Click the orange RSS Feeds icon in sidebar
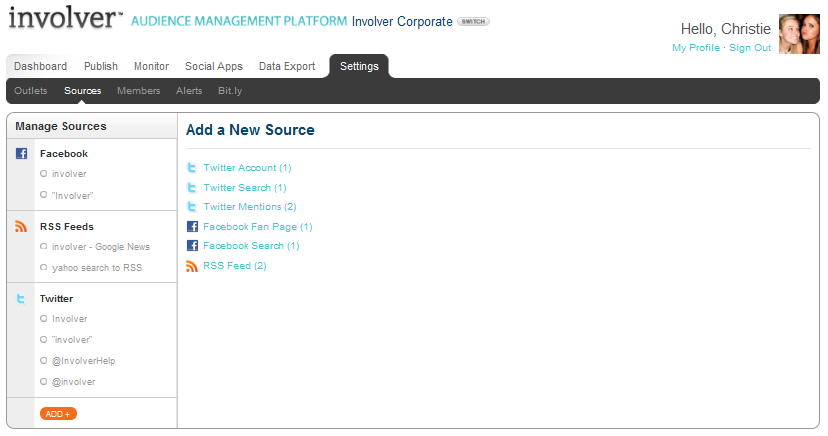828x436 pixels. pos(21,226)
